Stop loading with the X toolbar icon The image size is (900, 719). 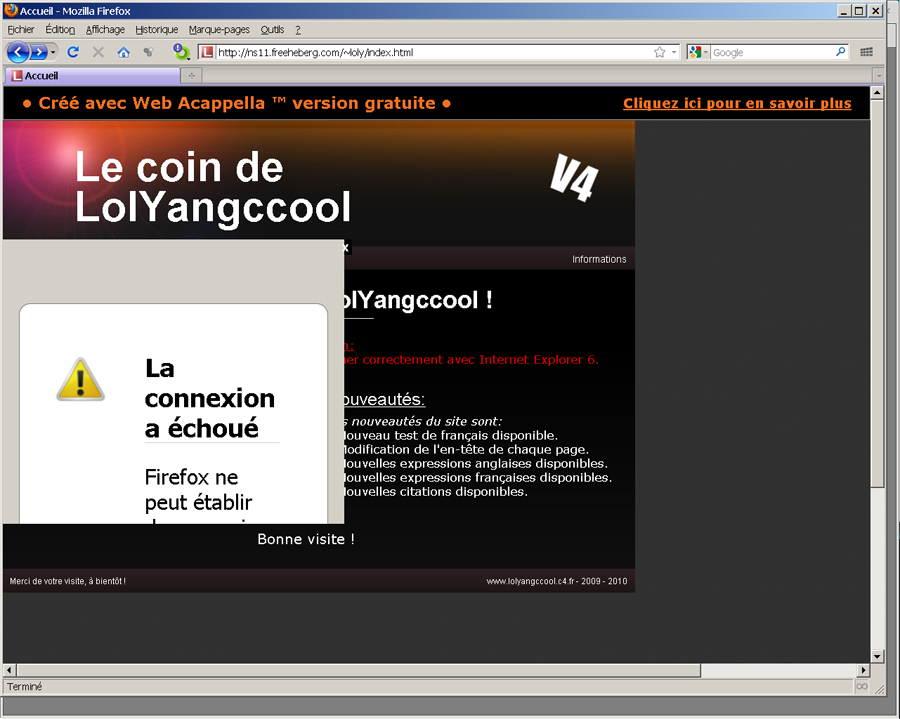(98, 52)
